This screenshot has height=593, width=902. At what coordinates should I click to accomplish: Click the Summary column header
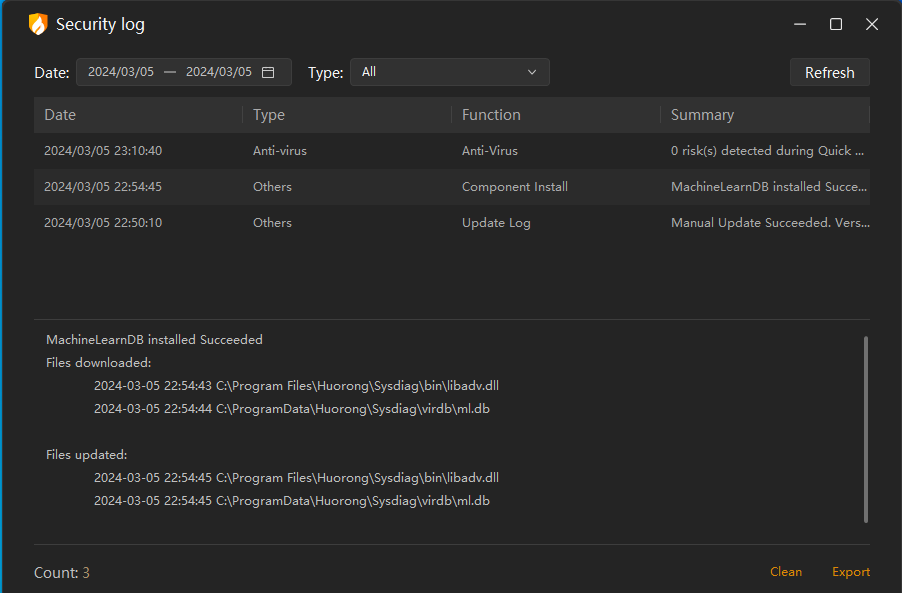pyautogui.click(x=702, y=115)
